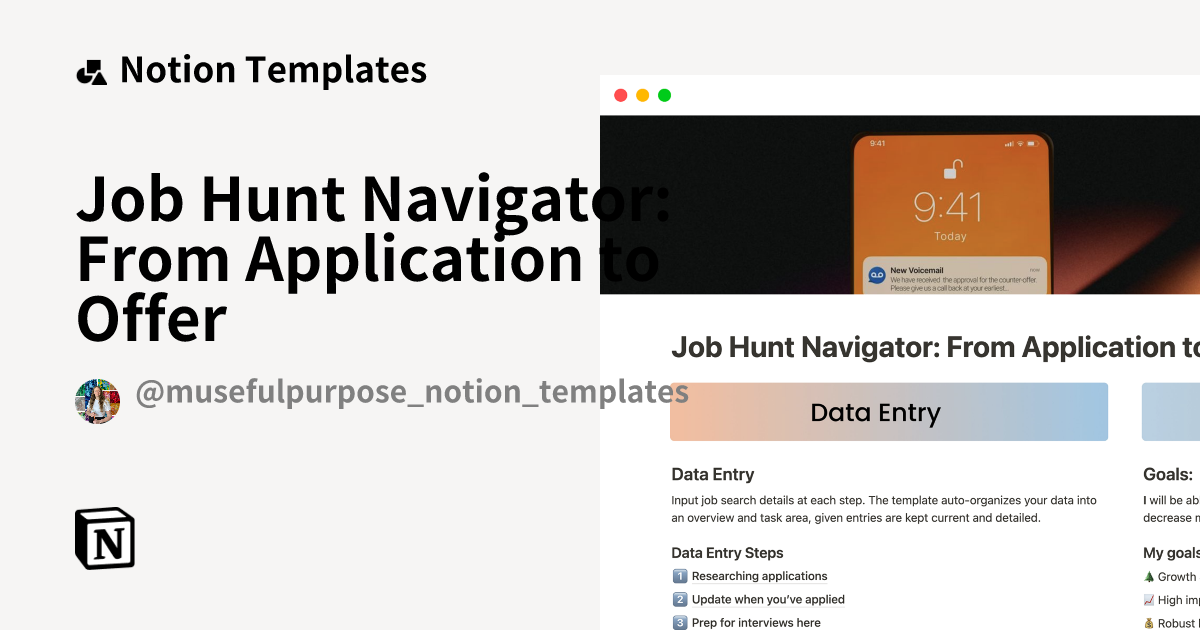Click the money bag icon beside Robust goal
The width and height of the screenshot is (1200, 630).
pos(1150,622)
